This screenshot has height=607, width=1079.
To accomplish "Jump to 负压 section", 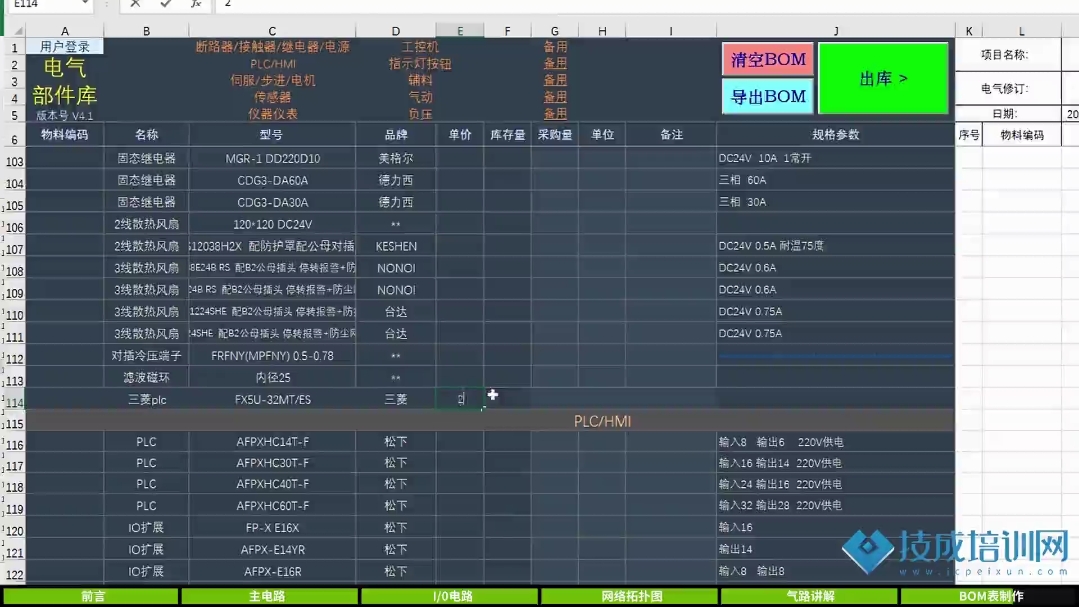I will [x=420, y=114].
